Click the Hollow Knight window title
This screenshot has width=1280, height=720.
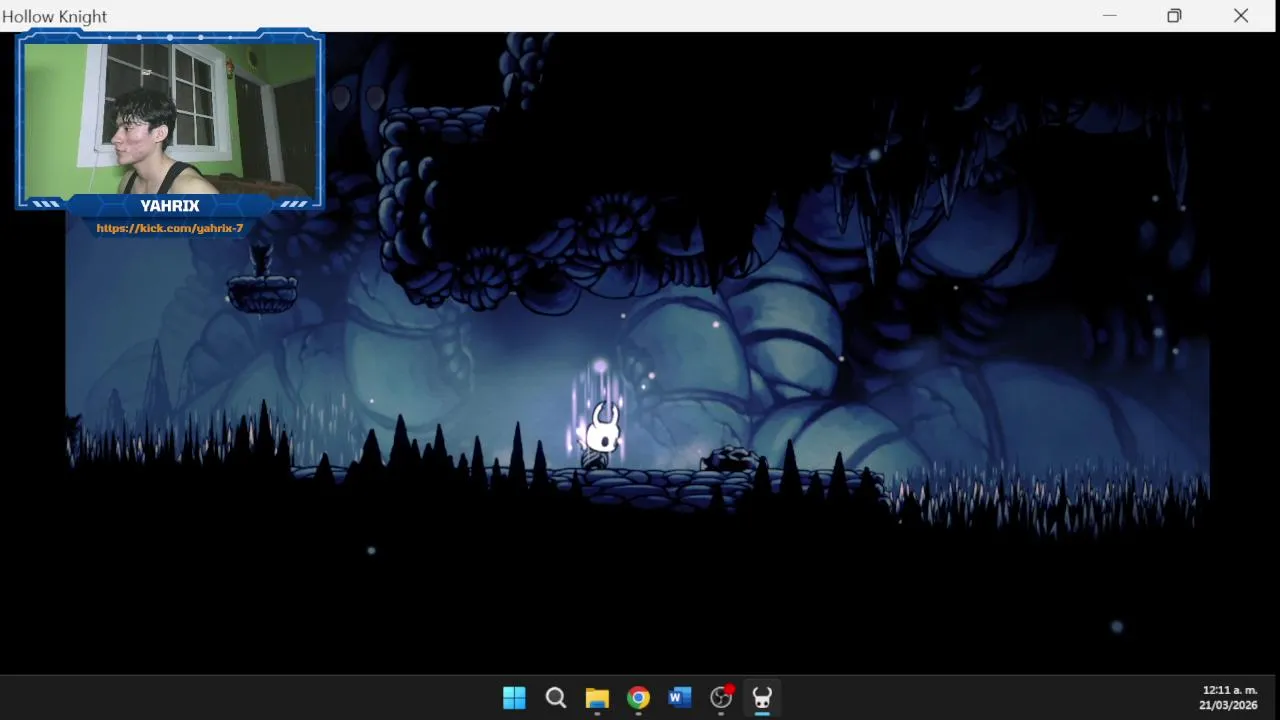click(55, 16)
